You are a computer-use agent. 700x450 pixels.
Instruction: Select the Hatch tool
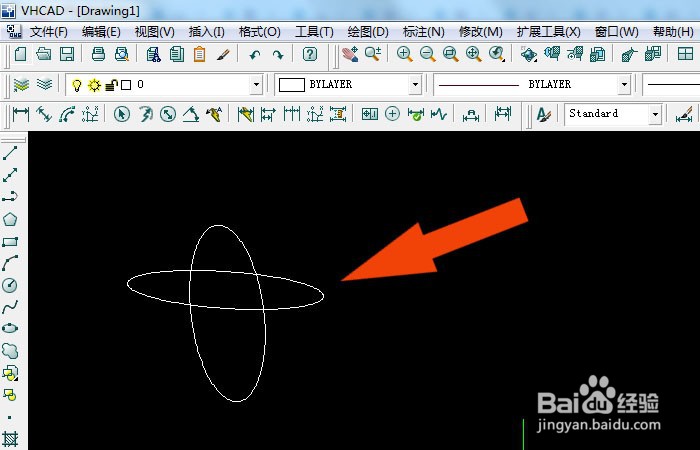coord(10,438)
